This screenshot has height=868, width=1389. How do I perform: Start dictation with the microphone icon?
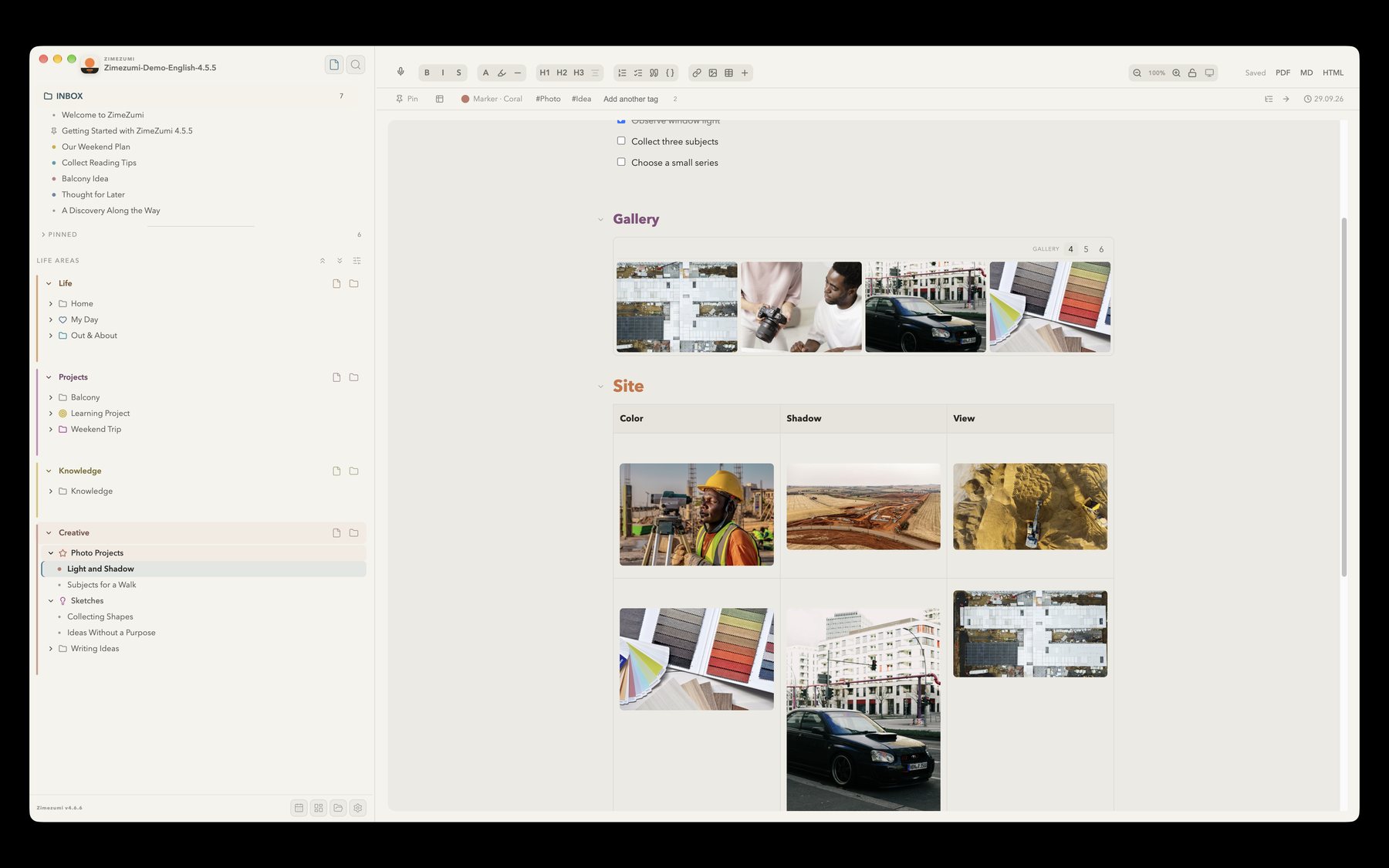pos(400,73)
